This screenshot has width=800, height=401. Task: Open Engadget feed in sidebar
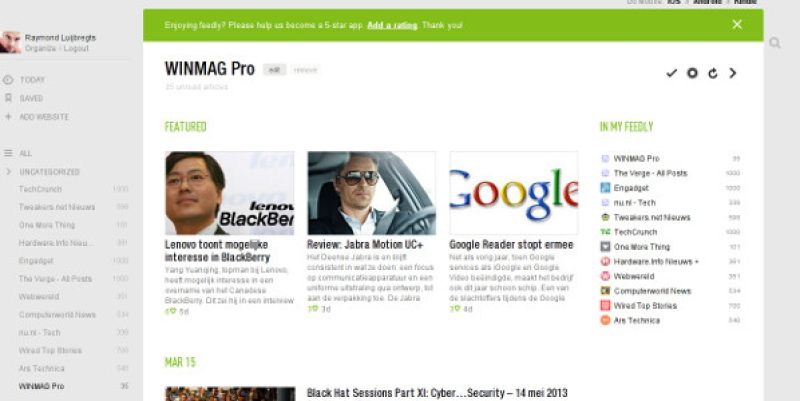coord(36,261)
